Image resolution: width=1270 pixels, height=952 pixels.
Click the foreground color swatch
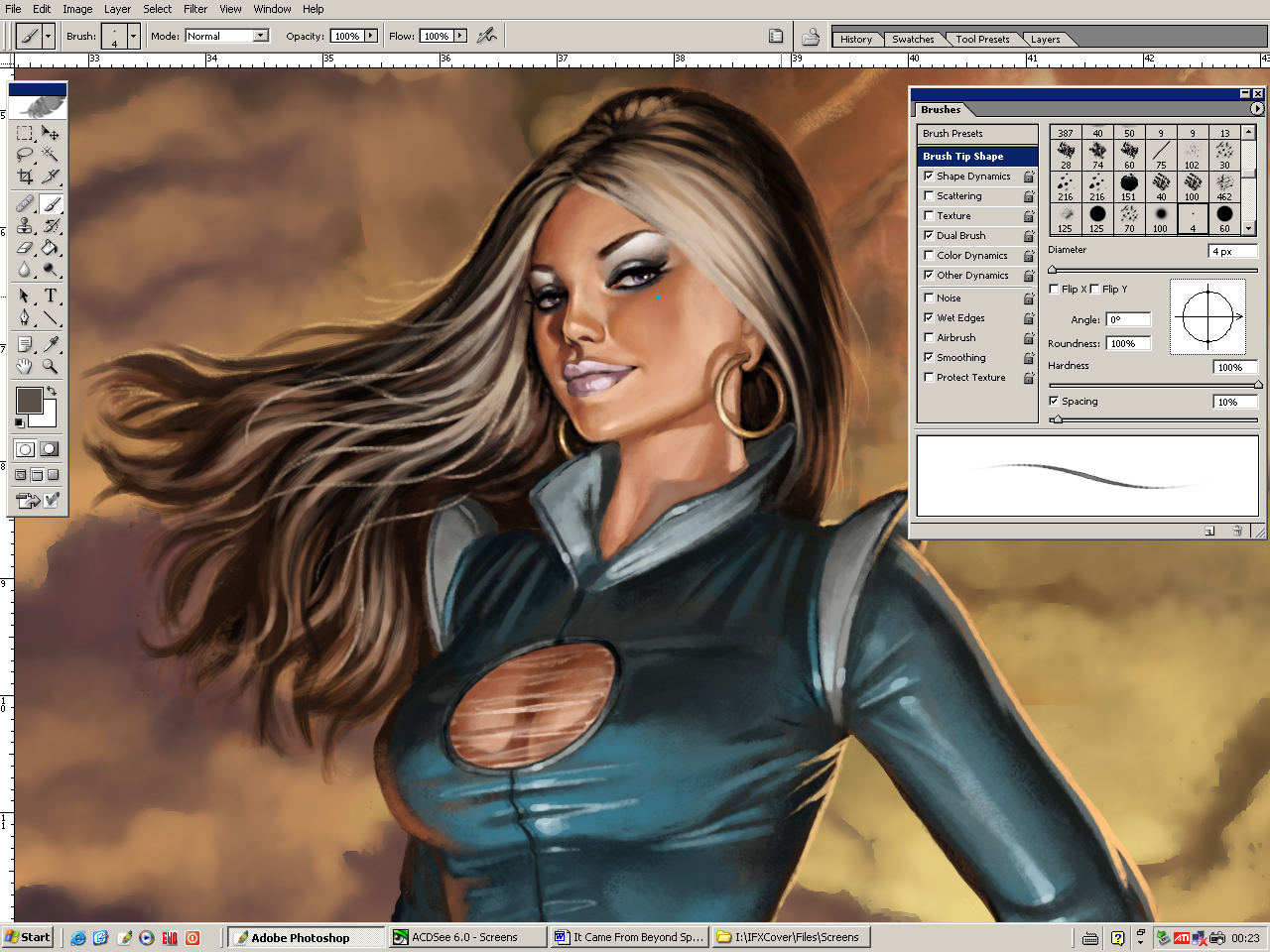click(29, 401)
